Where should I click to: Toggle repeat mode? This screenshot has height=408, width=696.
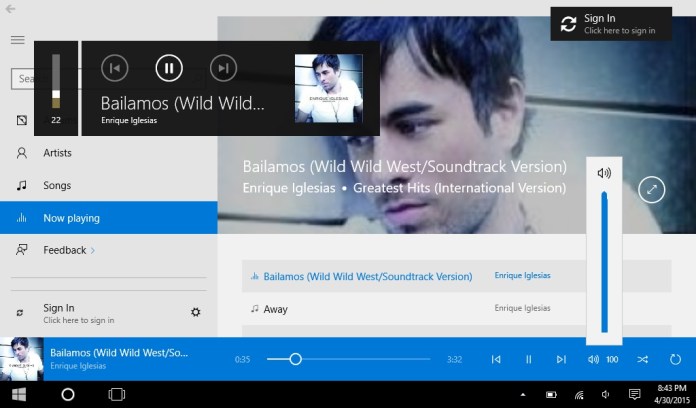tap(675, 359)
